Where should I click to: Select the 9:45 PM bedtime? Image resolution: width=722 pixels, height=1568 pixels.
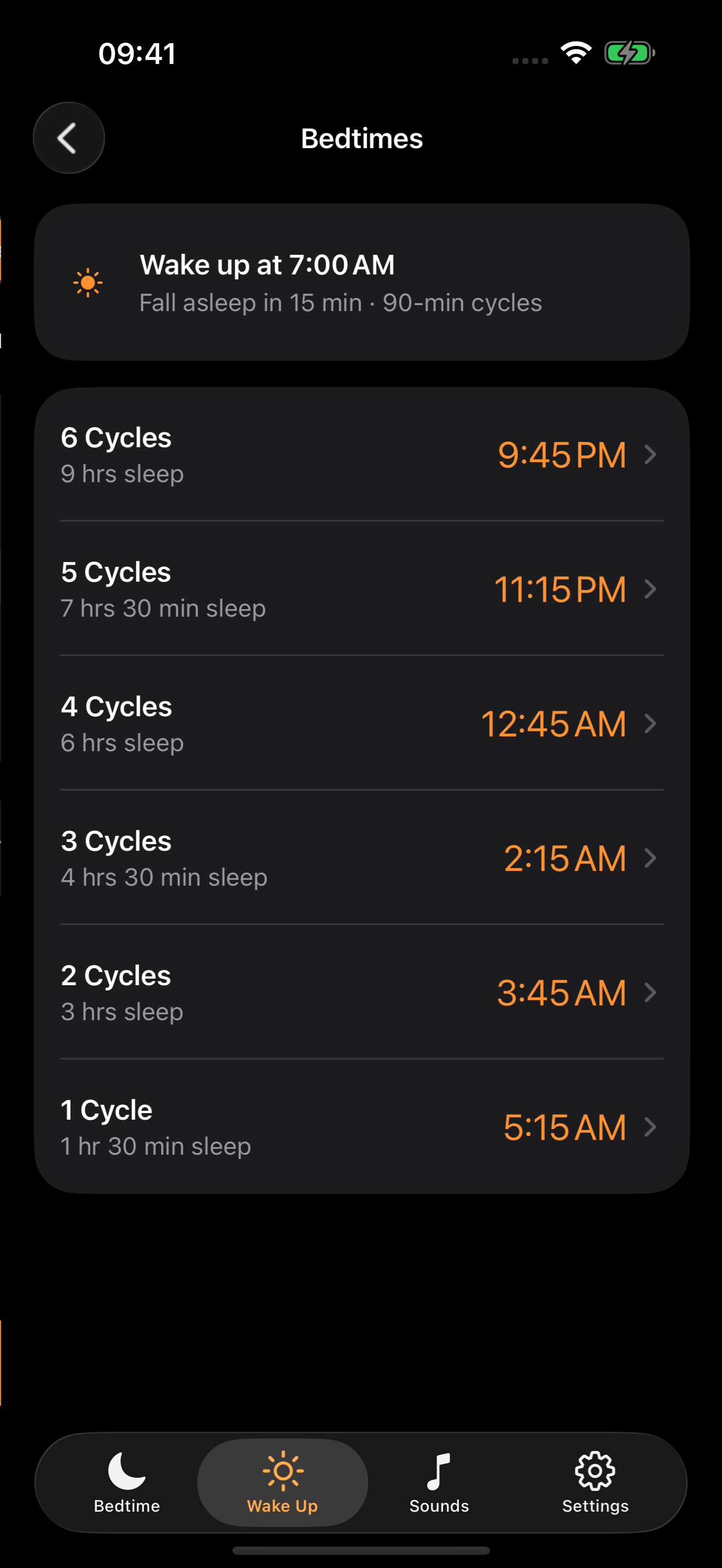click(x=562, y=455)
